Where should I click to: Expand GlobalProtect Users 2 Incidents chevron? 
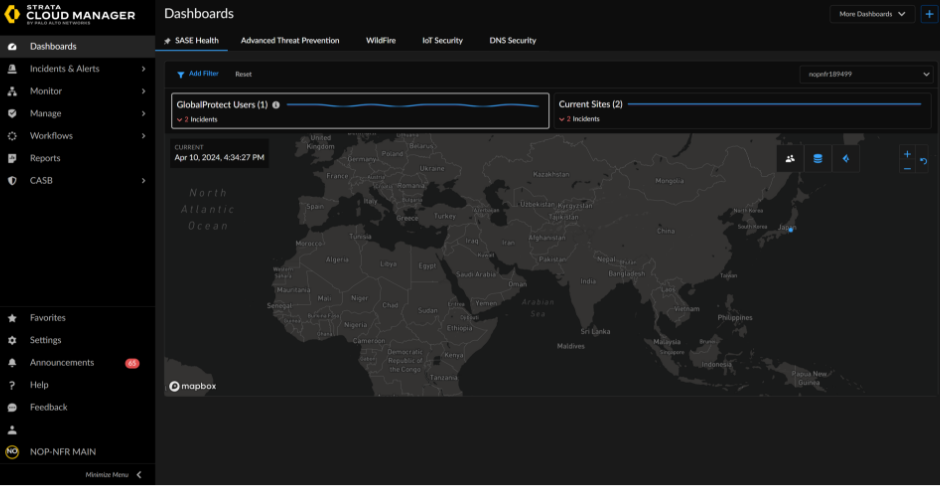coord(179,120)
